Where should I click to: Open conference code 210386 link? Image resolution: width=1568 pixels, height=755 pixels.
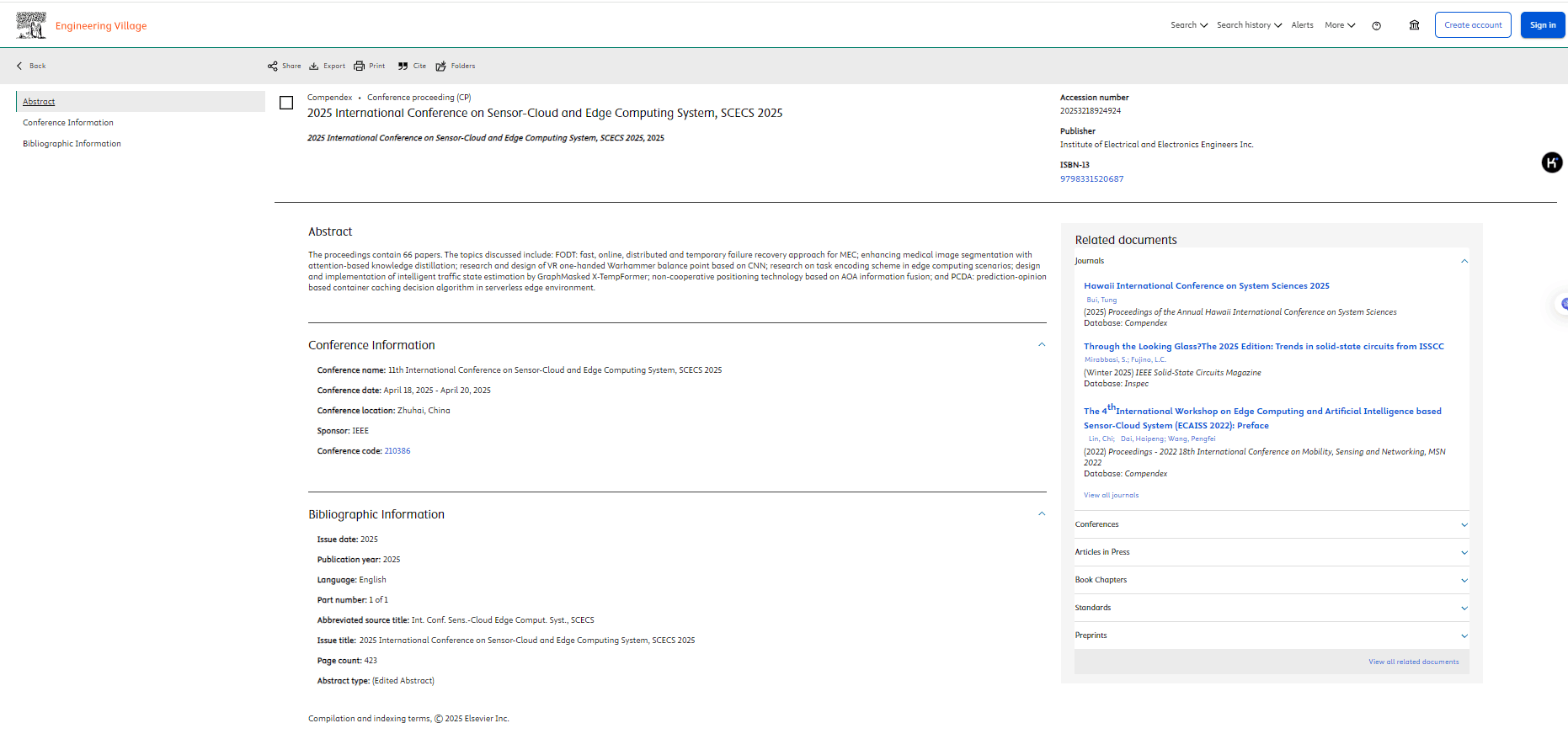(397, 451)
